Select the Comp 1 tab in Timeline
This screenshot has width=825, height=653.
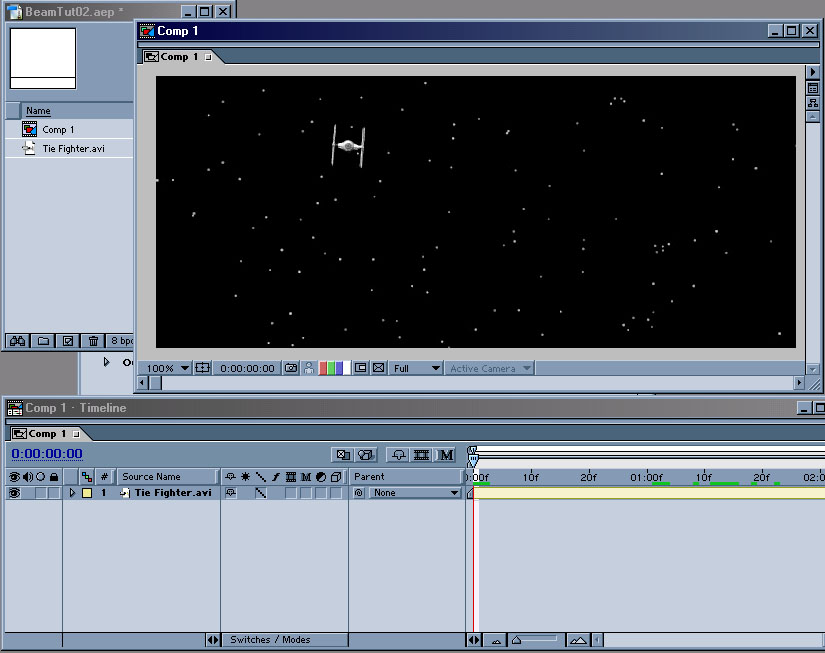(x=47, y=434)
